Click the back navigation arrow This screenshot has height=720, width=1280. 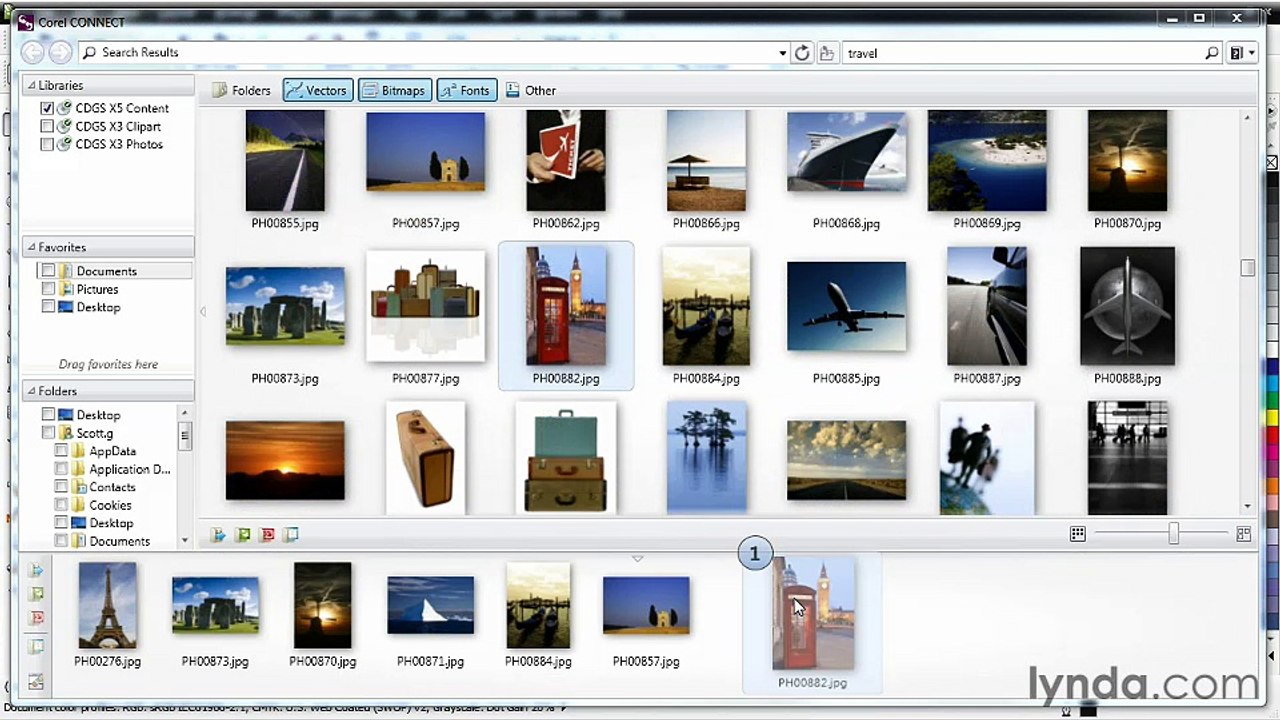(33, 53)
